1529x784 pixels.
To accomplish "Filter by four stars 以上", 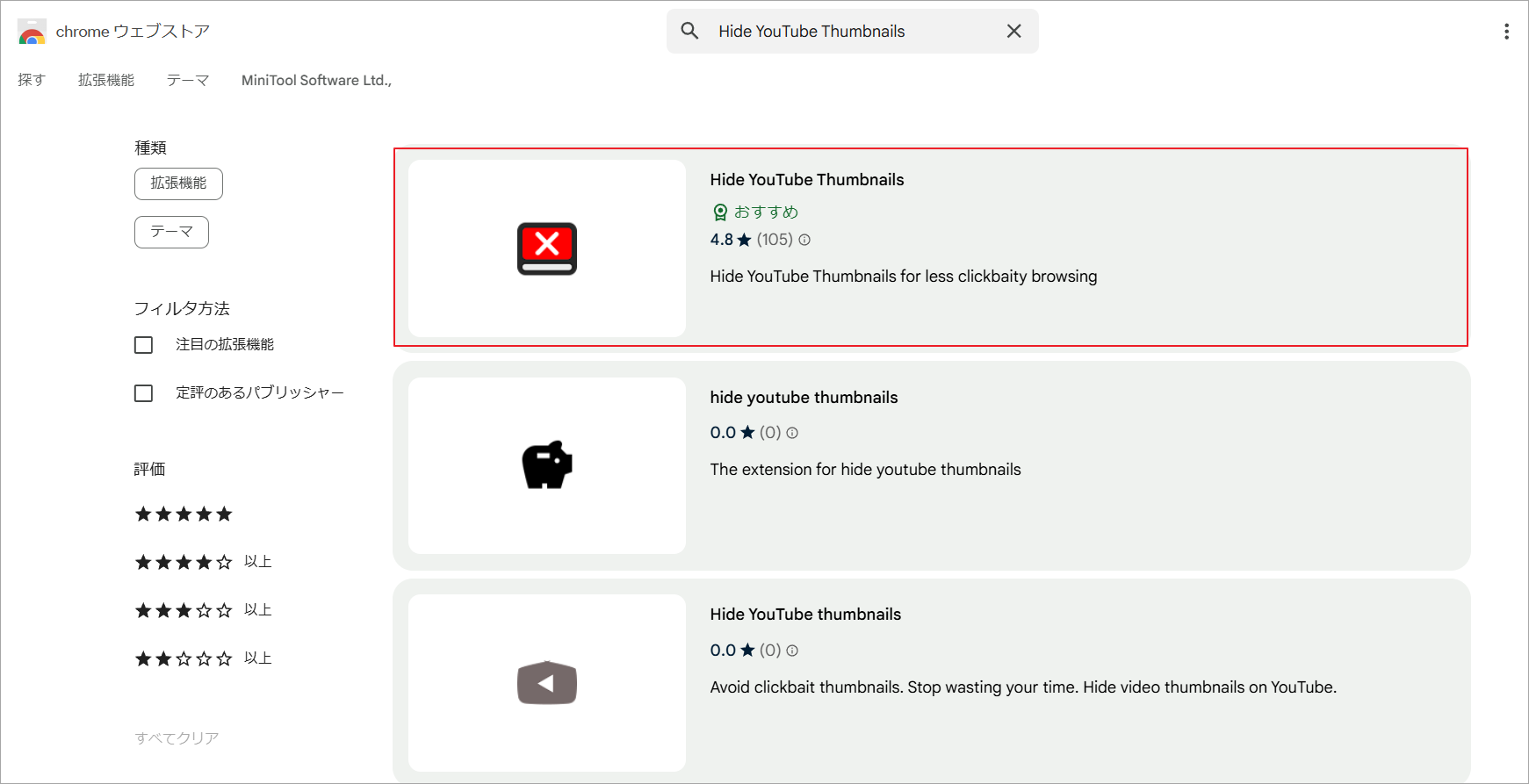I will tap(203, 562).
